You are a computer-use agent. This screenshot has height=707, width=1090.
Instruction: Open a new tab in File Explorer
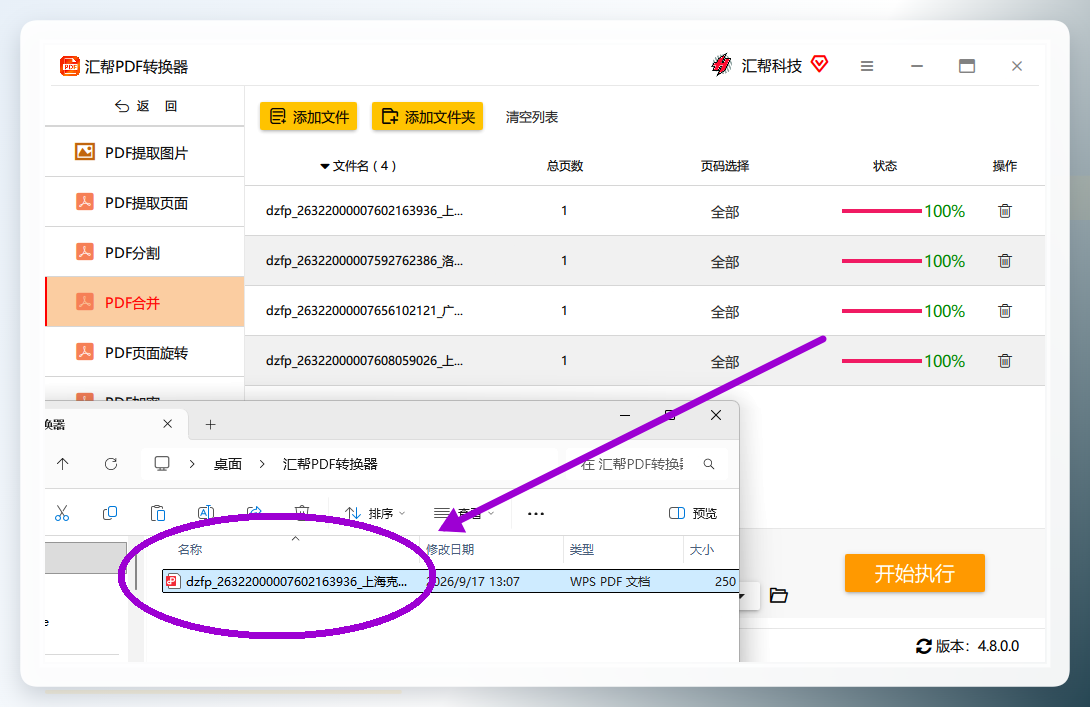coord(211,425)
